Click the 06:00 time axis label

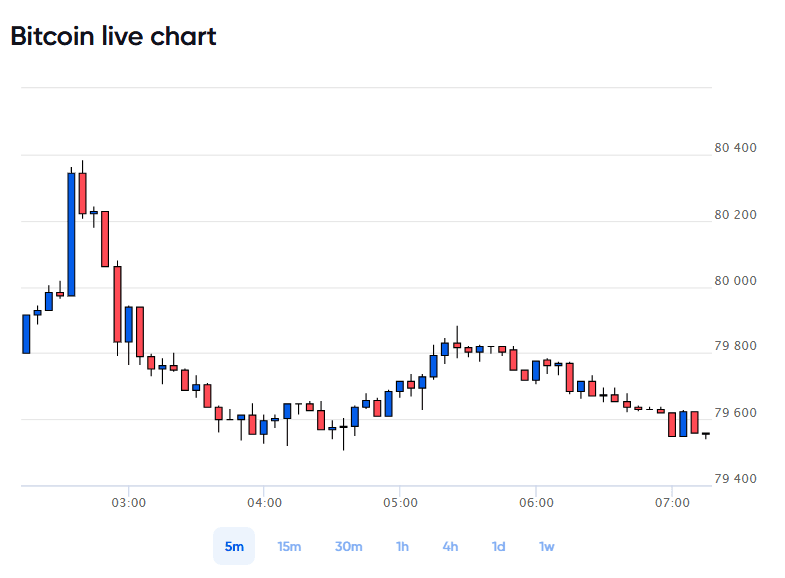tap(536, 503)
